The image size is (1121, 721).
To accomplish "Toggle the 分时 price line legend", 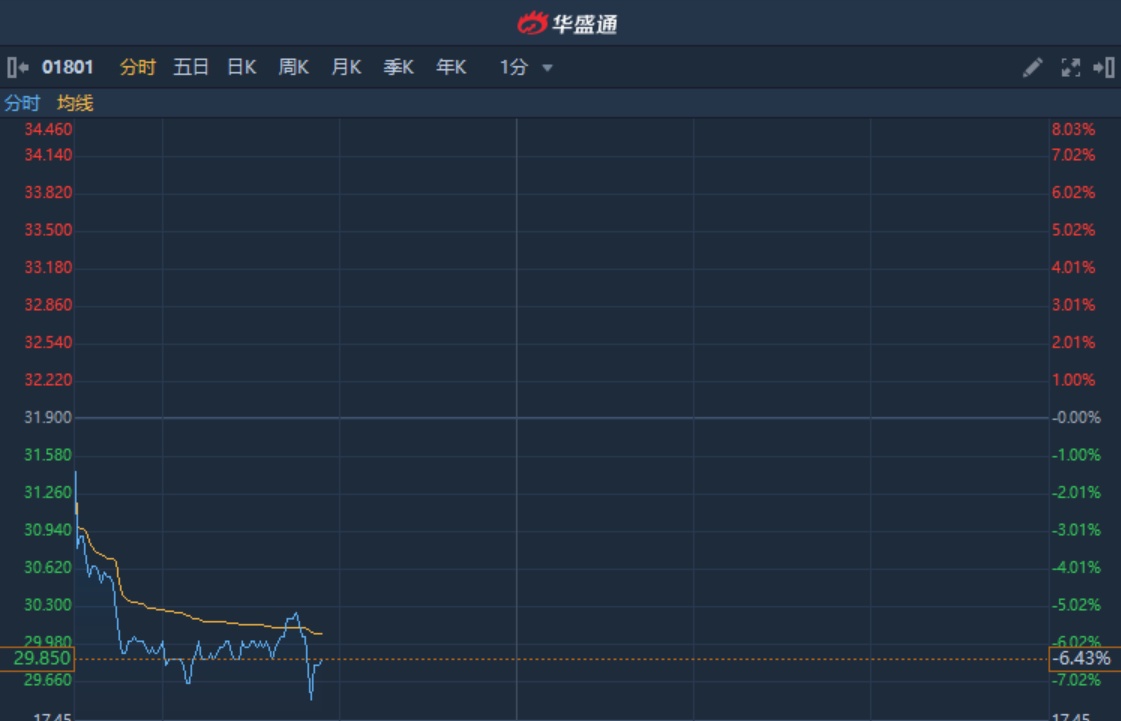I will point(22,103).
